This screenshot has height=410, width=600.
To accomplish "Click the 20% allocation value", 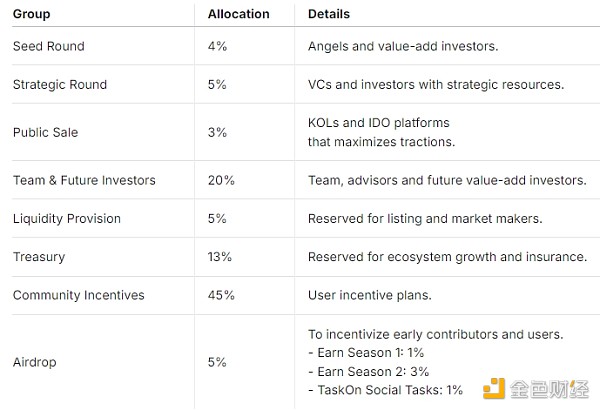I will point(221,180).
